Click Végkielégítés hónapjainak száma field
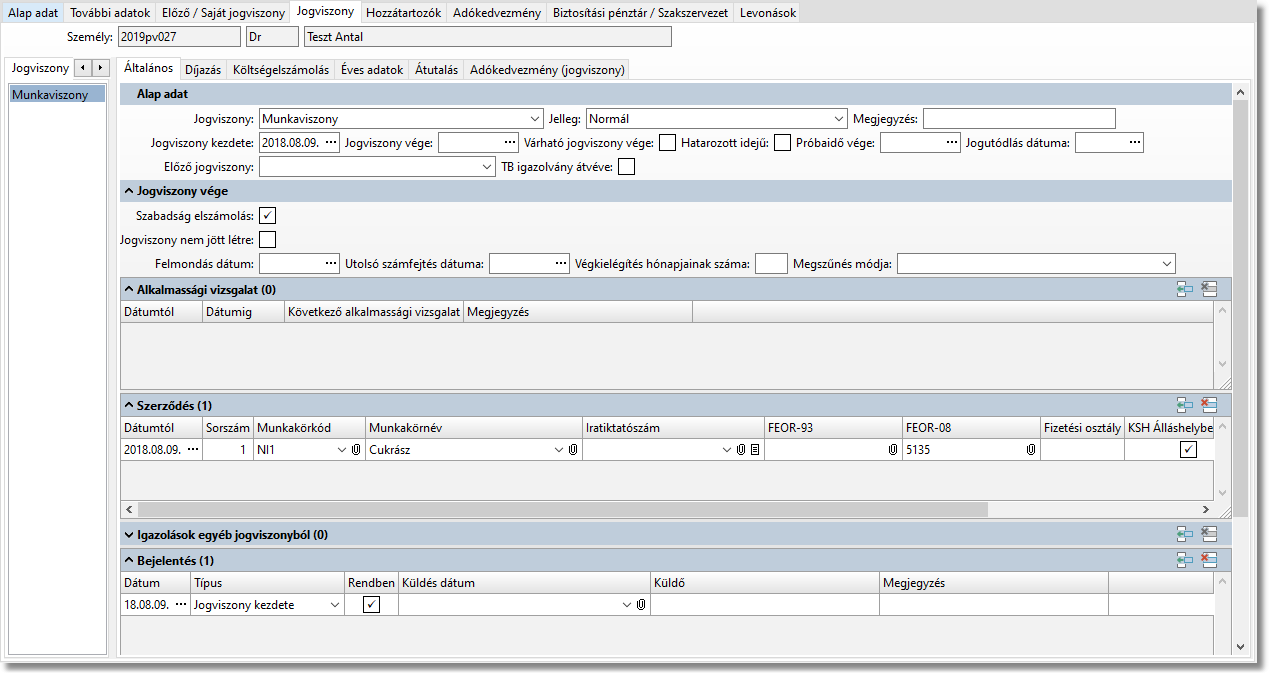The width and height of the screenshot is (1269, 675). click(x=771, y=263)
